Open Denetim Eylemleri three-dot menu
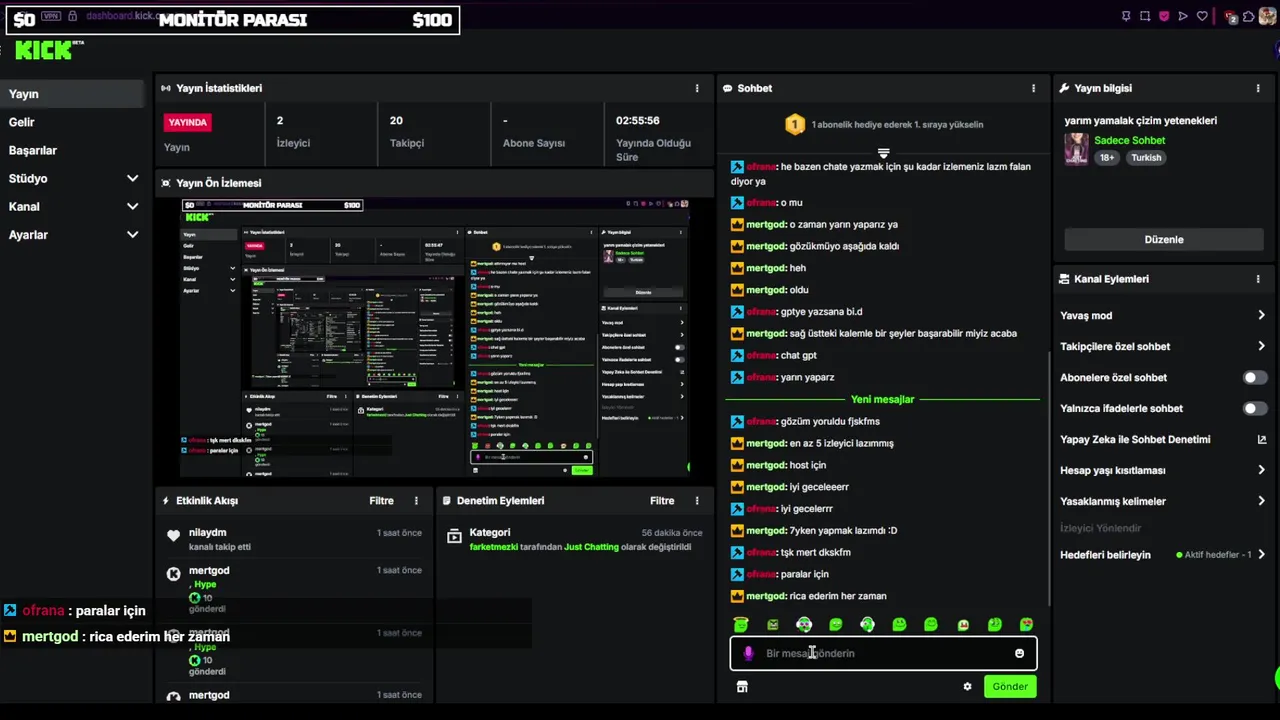Viewport: 1280px width, 720px height. 697,500
